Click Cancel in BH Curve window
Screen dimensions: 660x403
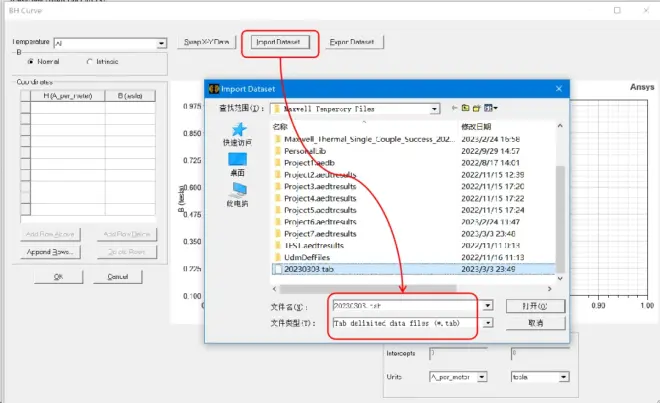[117, 277]
